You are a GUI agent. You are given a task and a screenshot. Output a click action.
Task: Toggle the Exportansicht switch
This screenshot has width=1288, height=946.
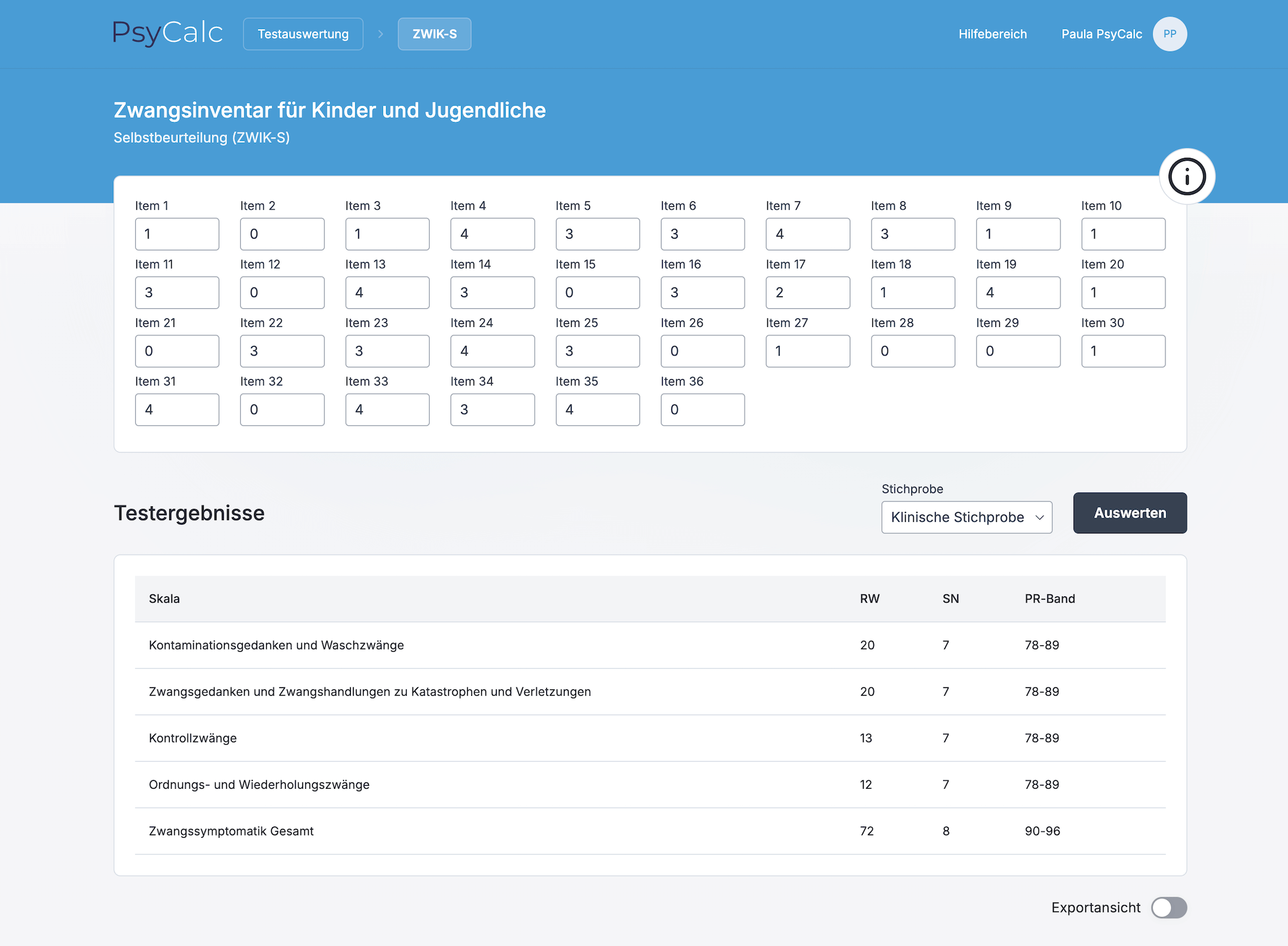(1169, 908)
